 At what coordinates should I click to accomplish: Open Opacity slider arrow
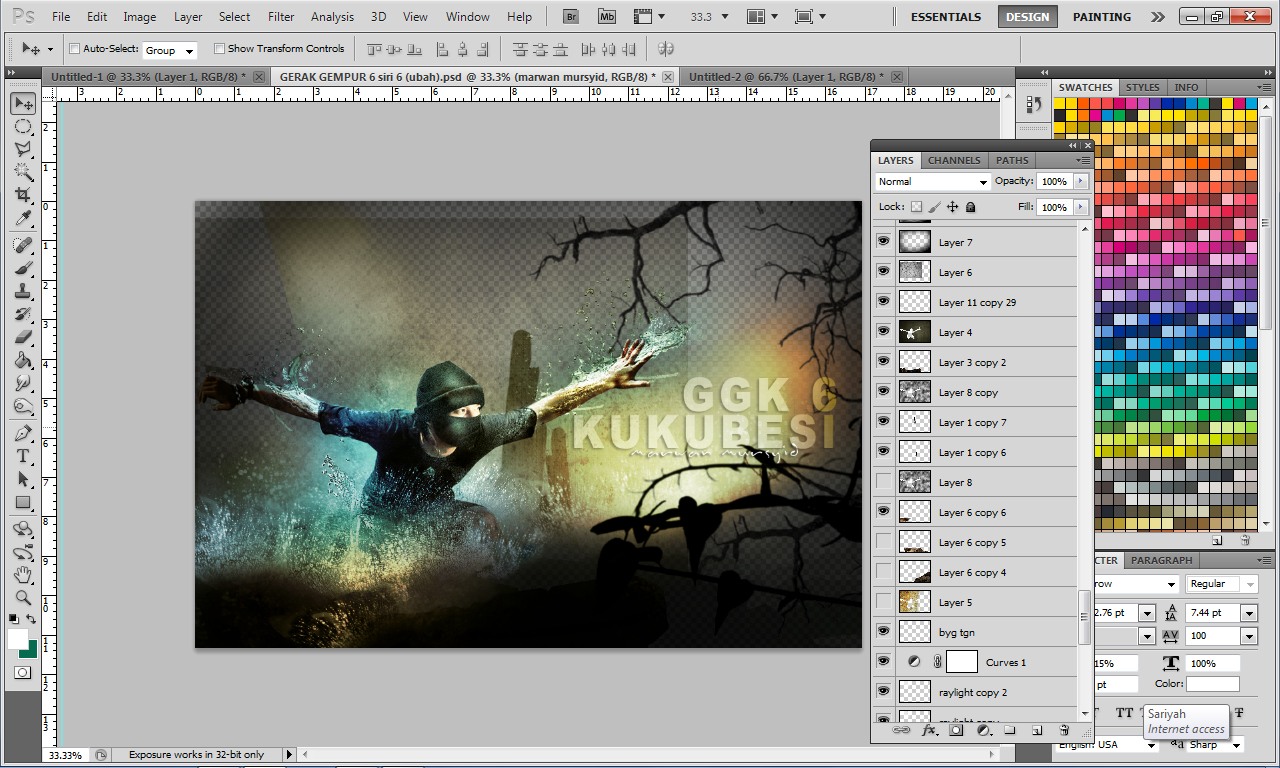click(1081, 182)
